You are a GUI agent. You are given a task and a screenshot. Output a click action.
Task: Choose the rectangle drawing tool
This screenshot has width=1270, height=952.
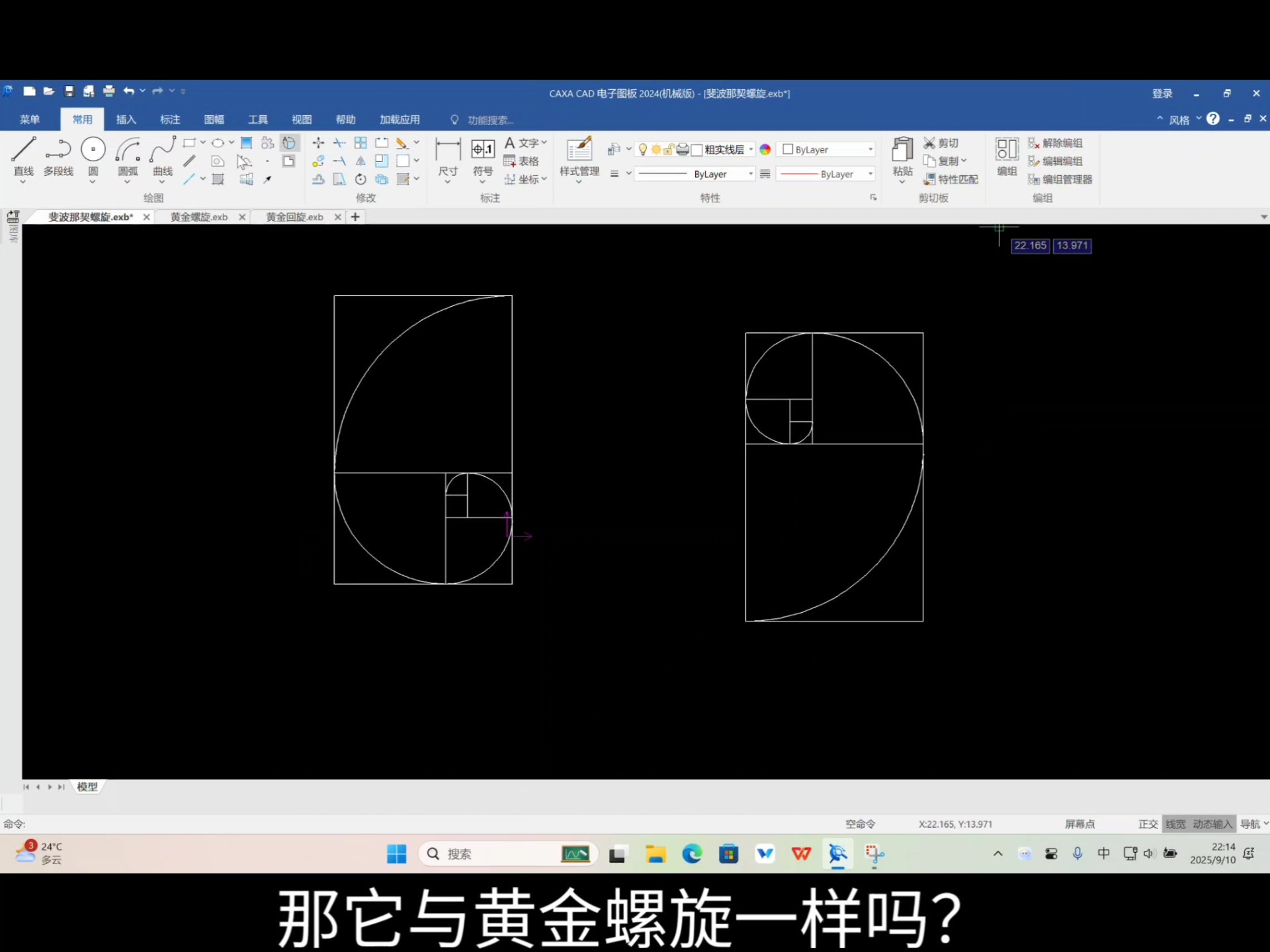click(189, 143)
